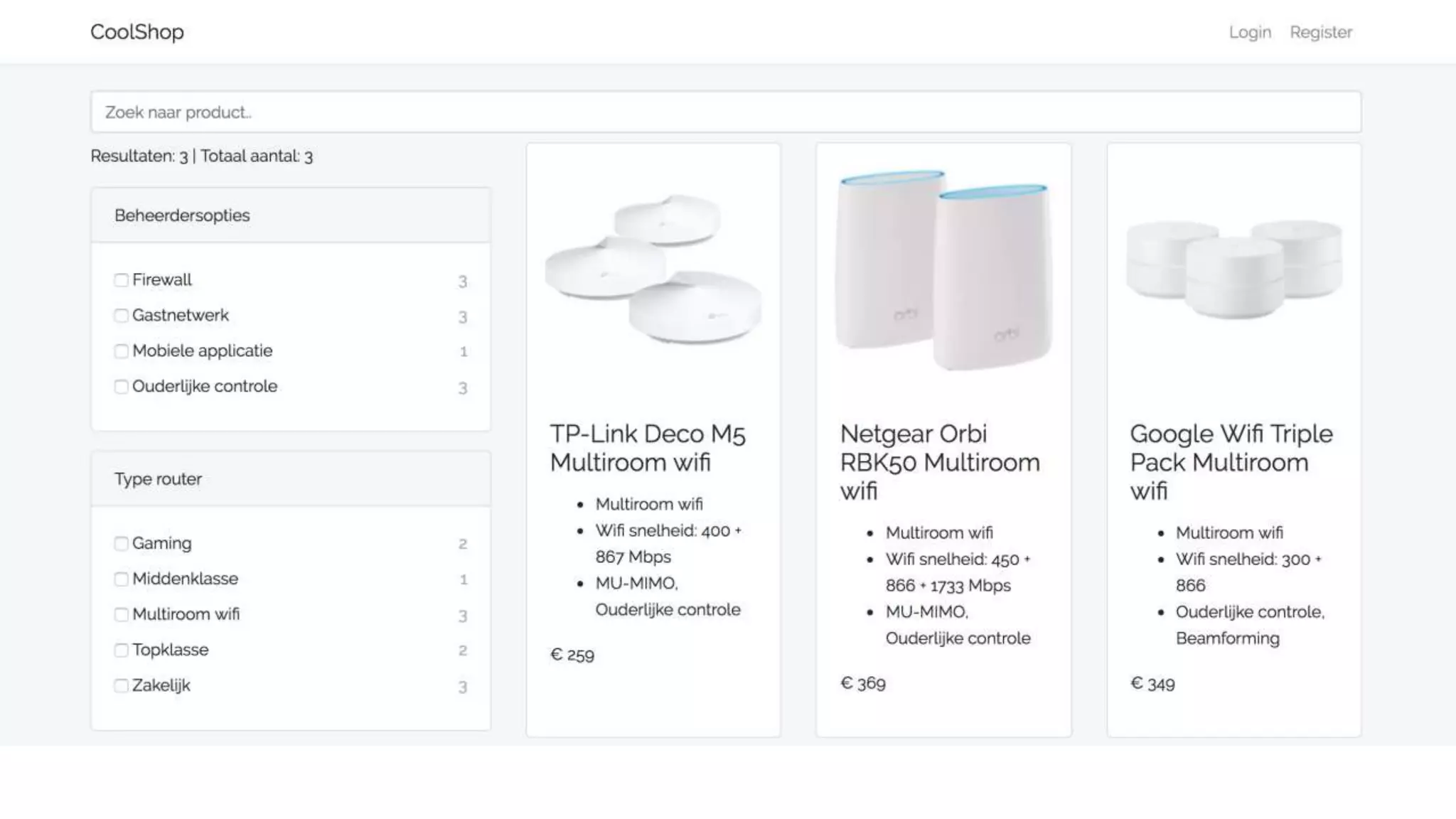
Task: Enable the Multiroom wifi filter checkbox
Action: (x=122, y=615)
